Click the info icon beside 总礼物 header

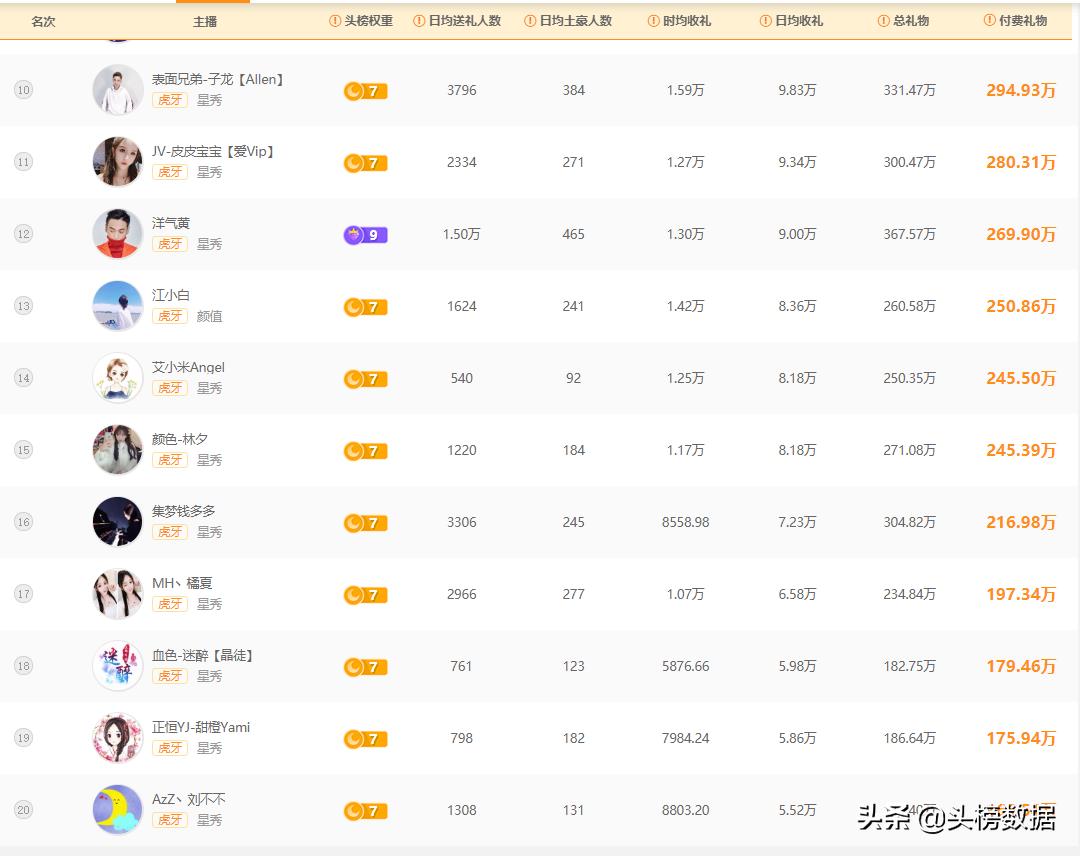[883, 21]
